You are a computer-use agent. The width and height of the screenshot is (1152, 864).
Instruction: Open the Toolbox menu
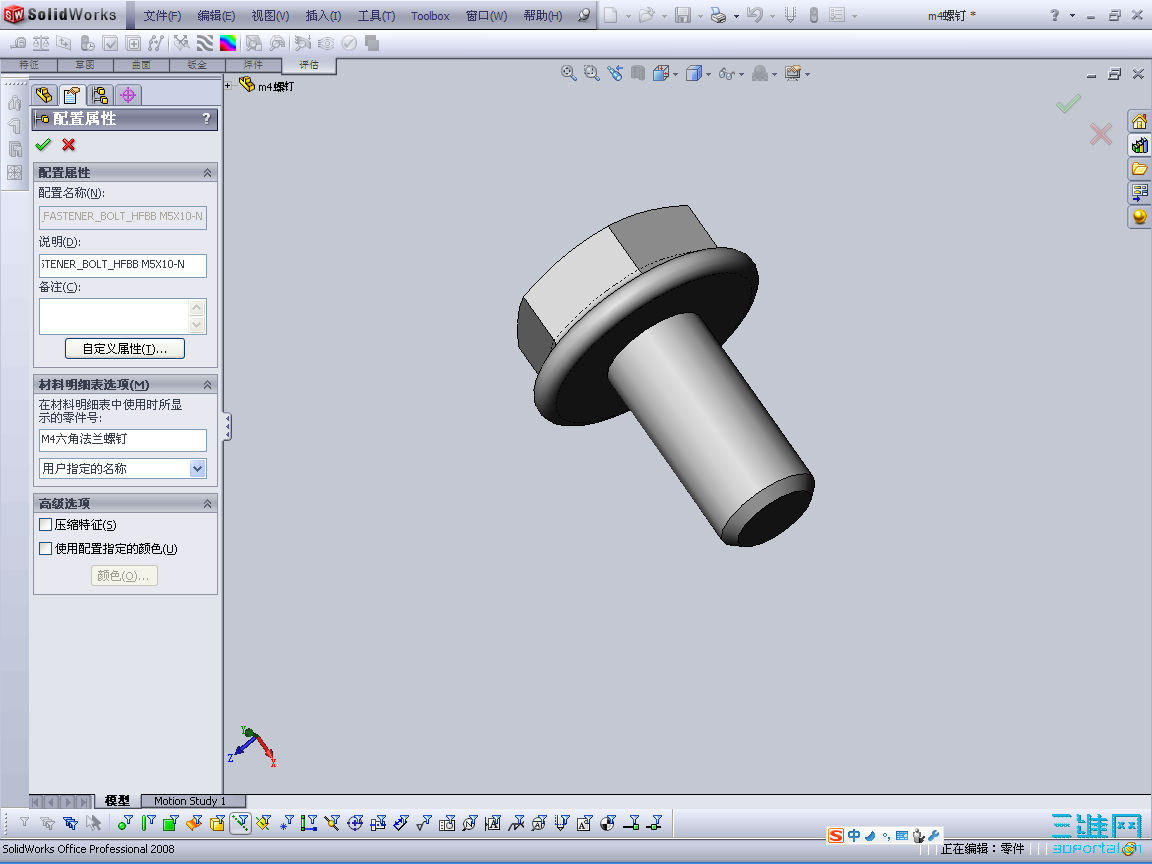tap(430, 15)
